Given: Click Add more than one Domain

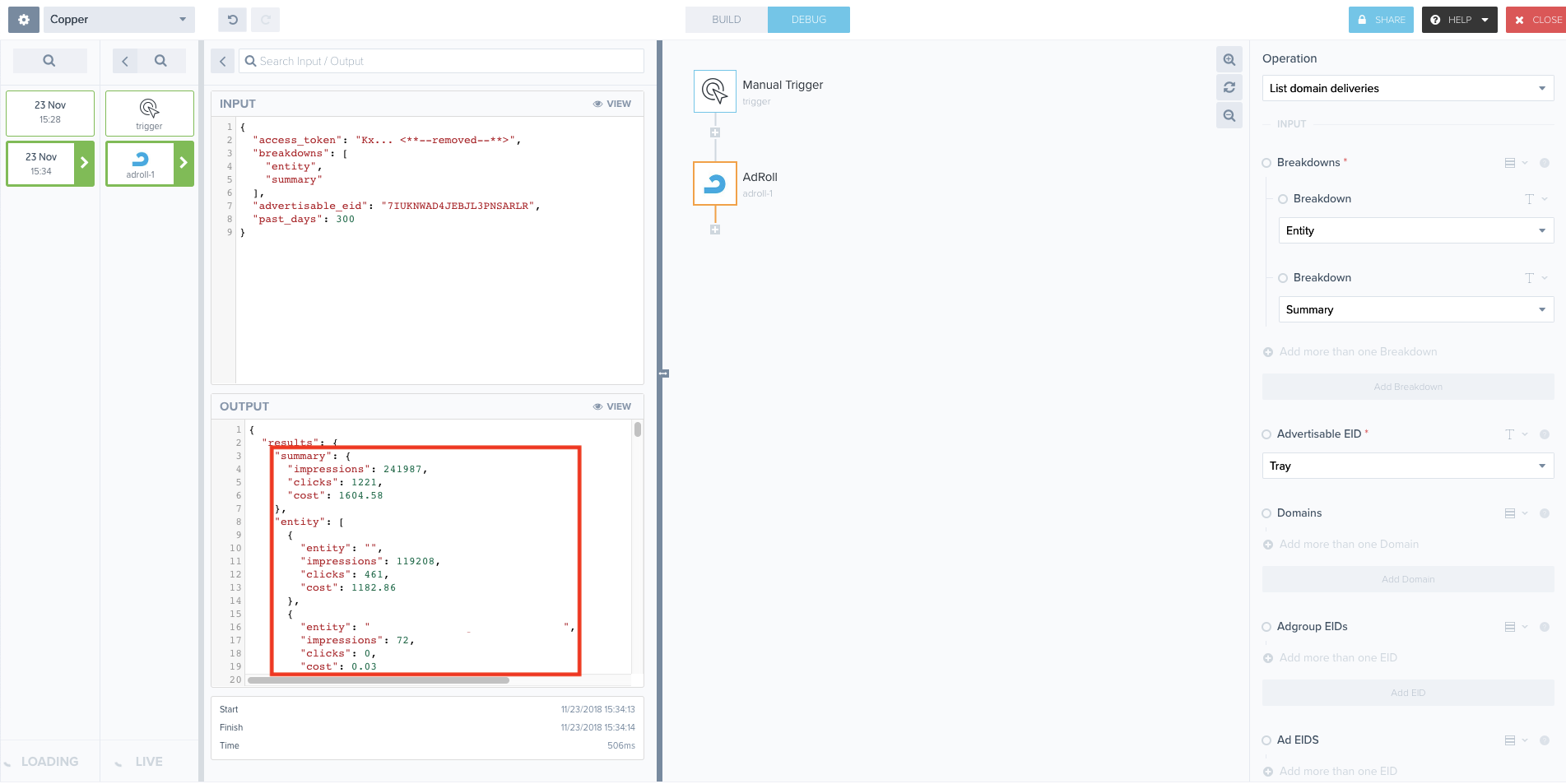Looking at the screenshot, I should click(1348, 544).
